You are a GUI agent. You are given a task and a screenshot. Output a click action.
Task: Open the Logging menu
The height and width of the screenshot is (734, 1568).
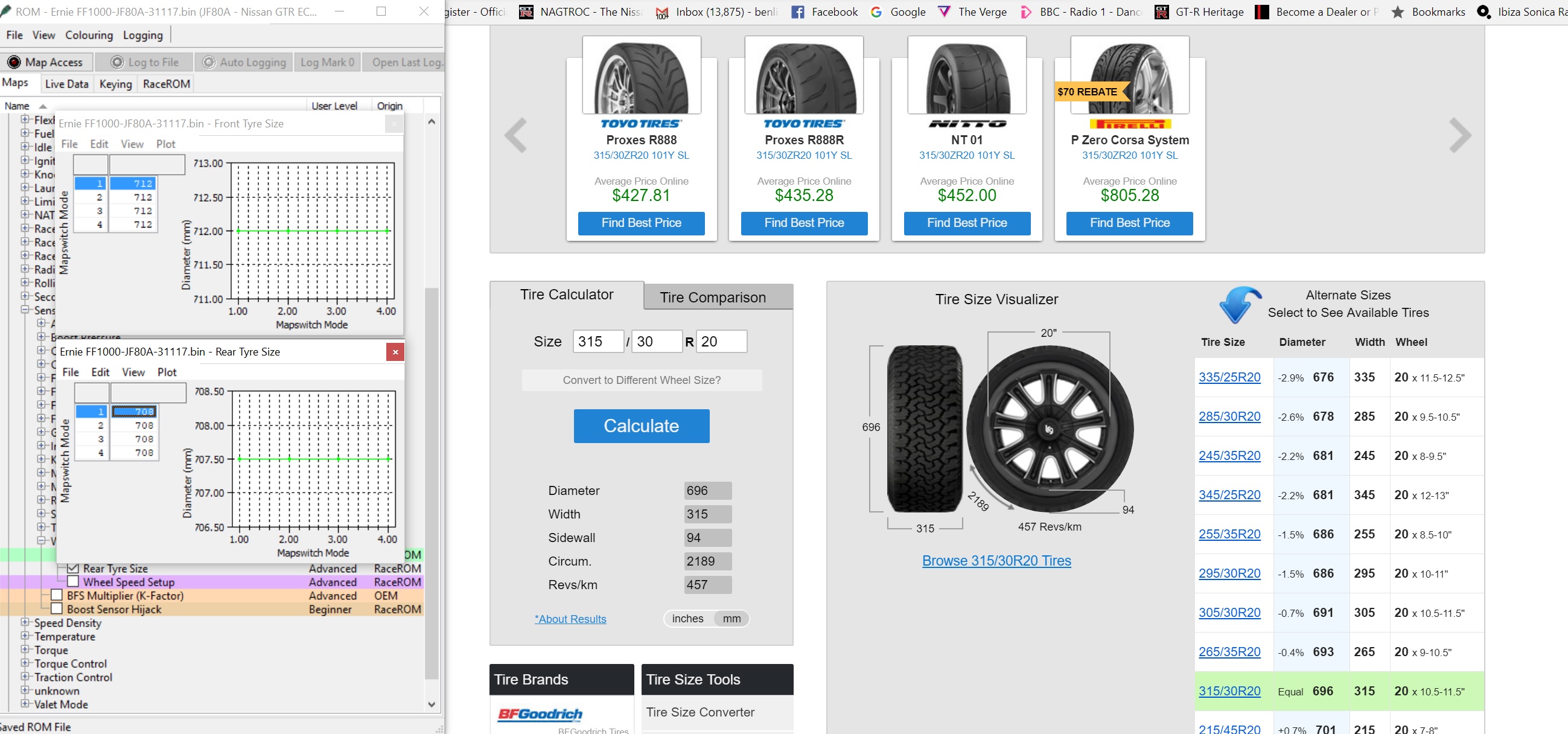click(x=142, y=35)
